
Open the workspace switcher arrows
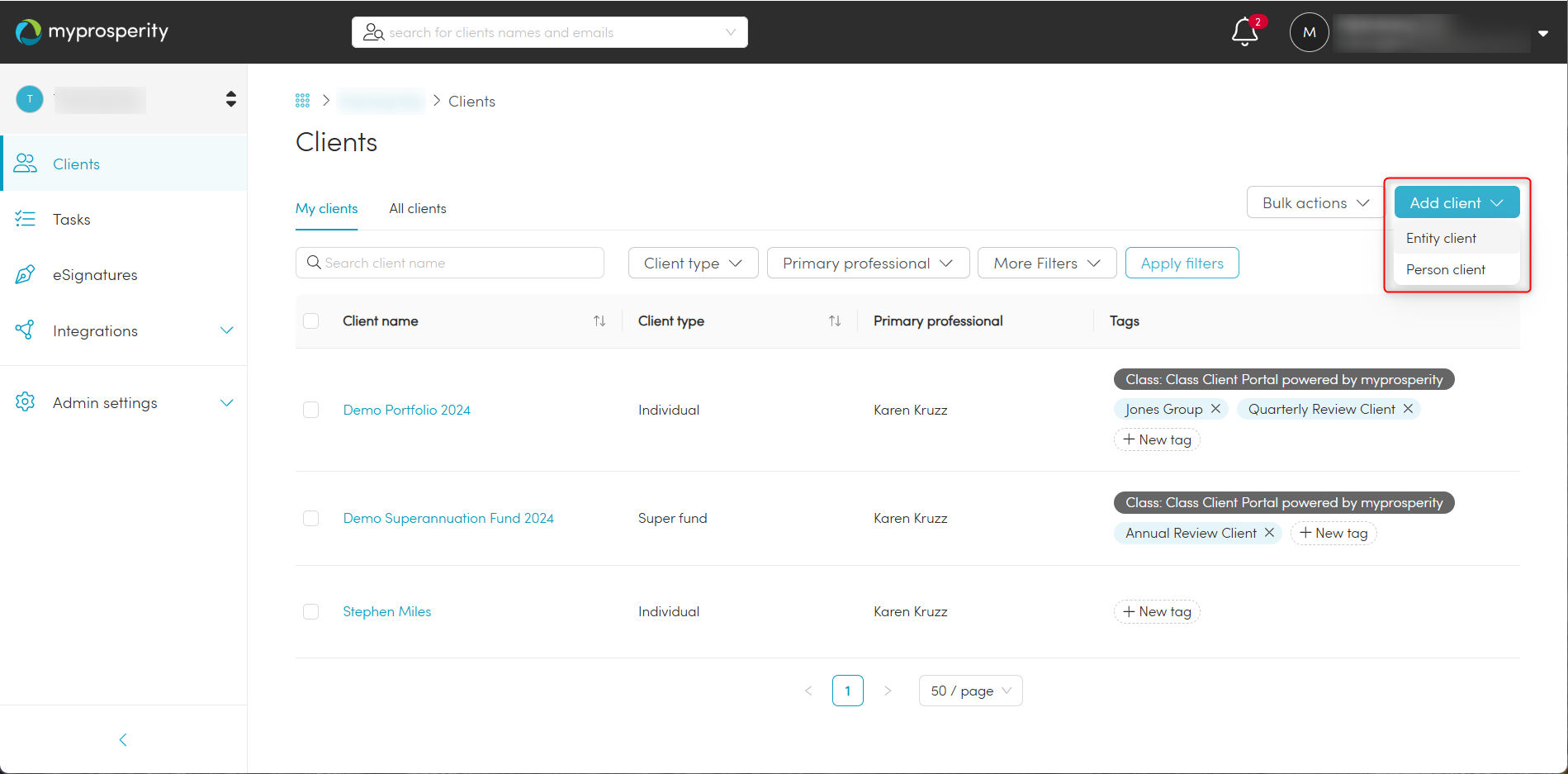tap(230, 99)
